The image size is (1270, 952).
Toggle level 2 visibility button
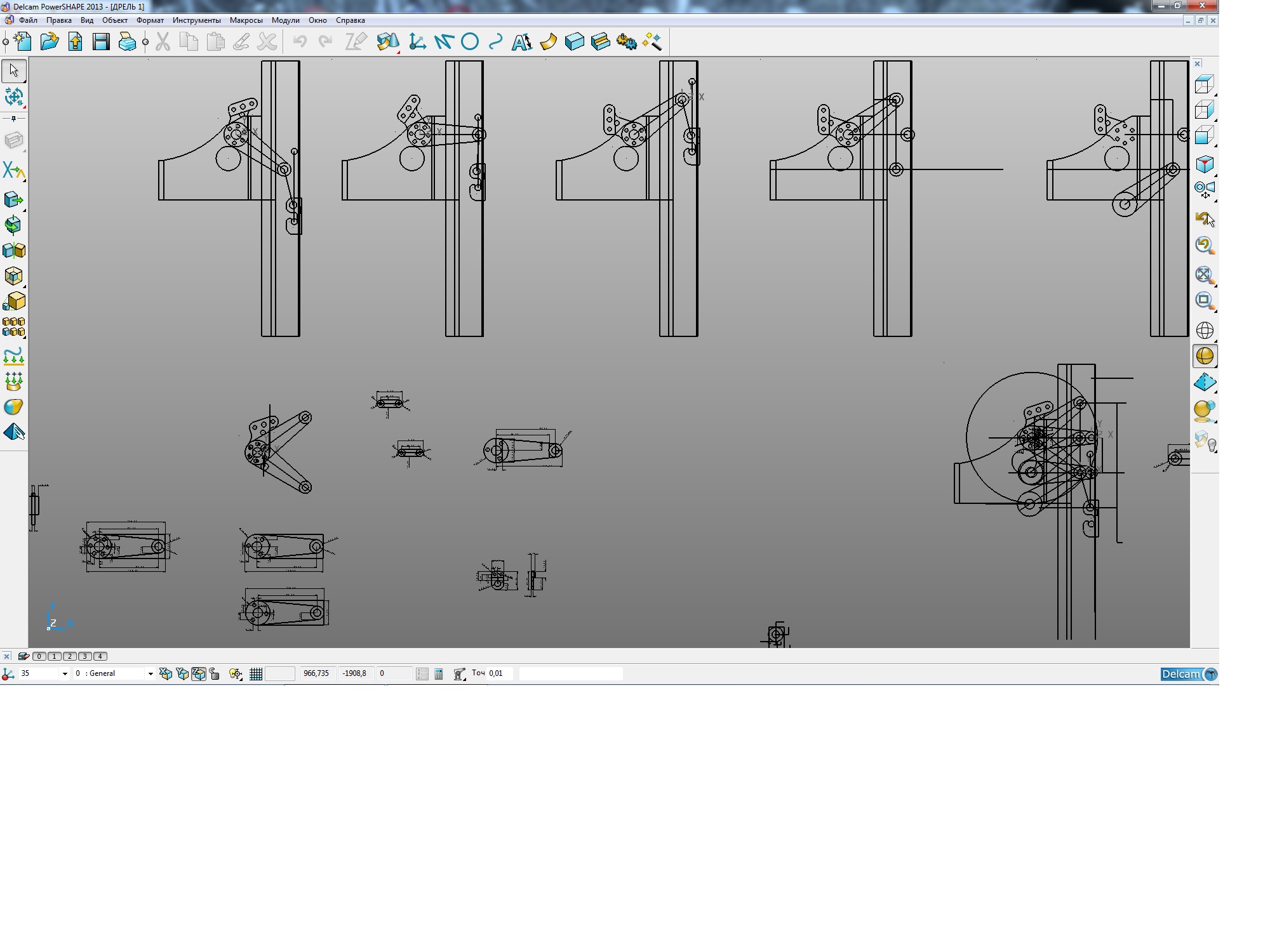(x=70, y=656)
